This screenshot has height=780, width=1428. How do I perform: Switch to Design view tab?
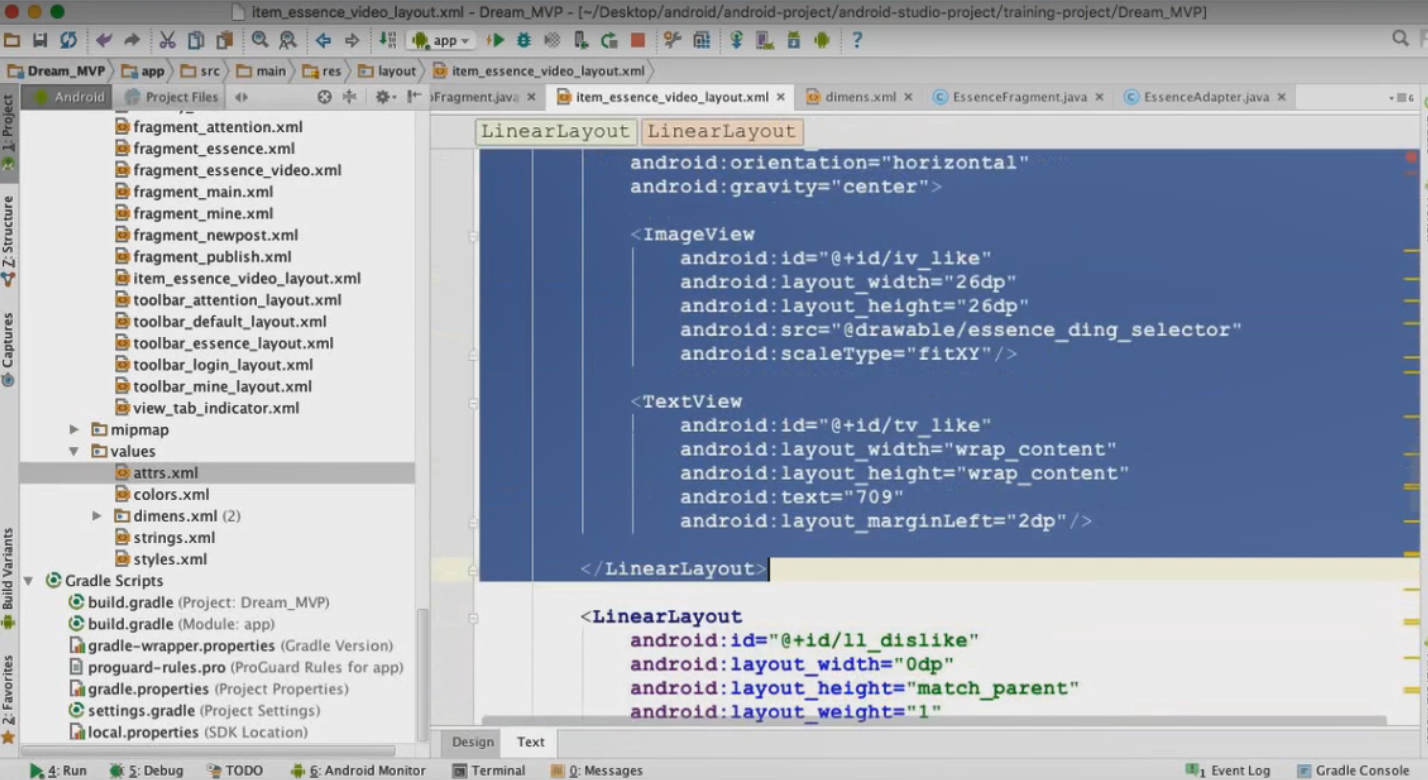(473, 742)
